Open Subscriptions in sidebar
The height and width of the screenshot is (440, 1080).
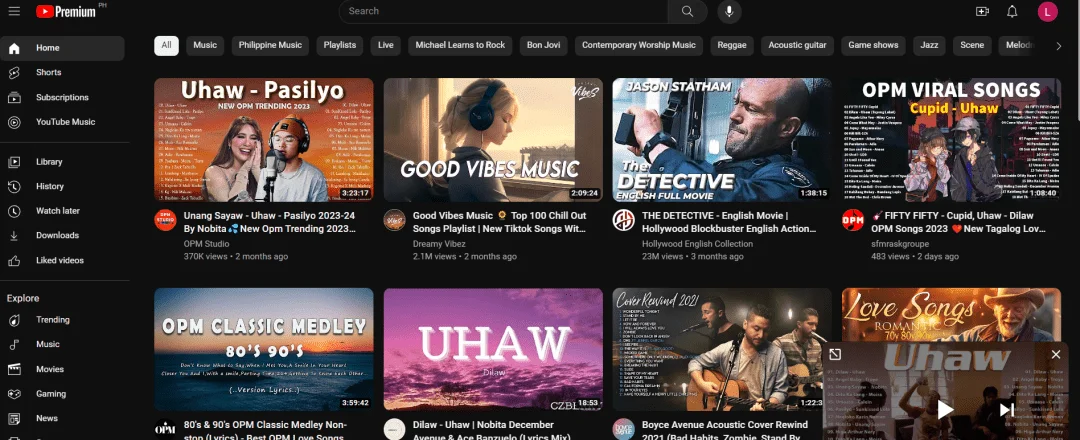pos(62,97)
